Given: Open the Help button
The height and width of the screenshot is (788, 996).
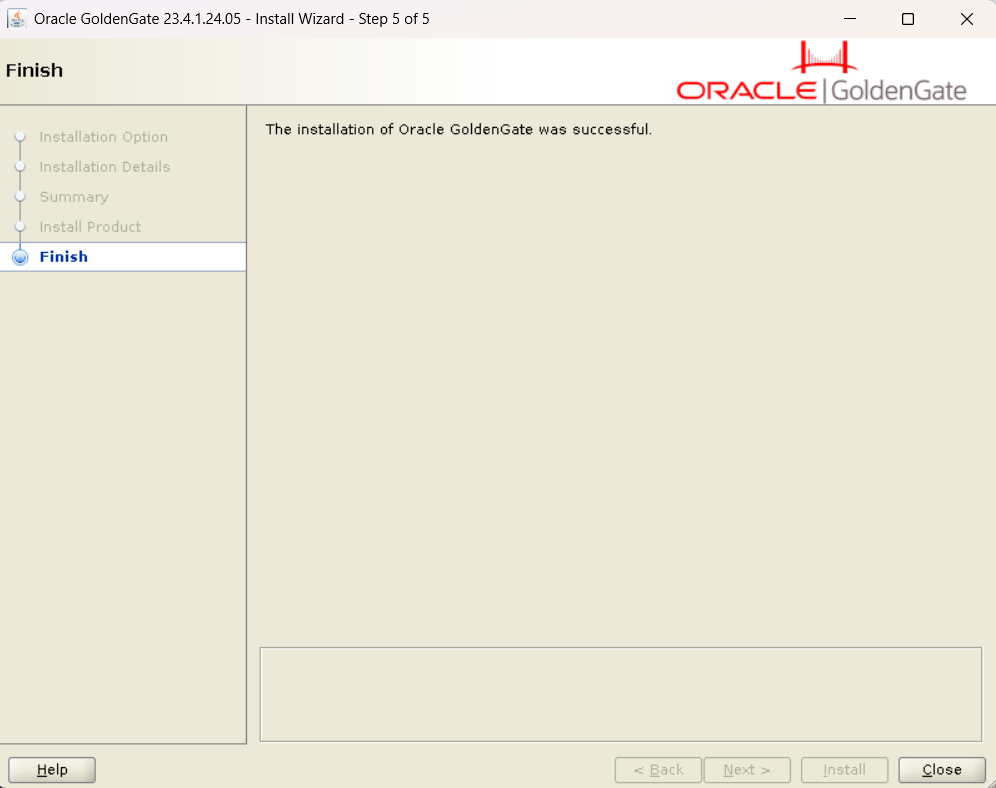Looking at the screenshot, I should pos(52,770).
